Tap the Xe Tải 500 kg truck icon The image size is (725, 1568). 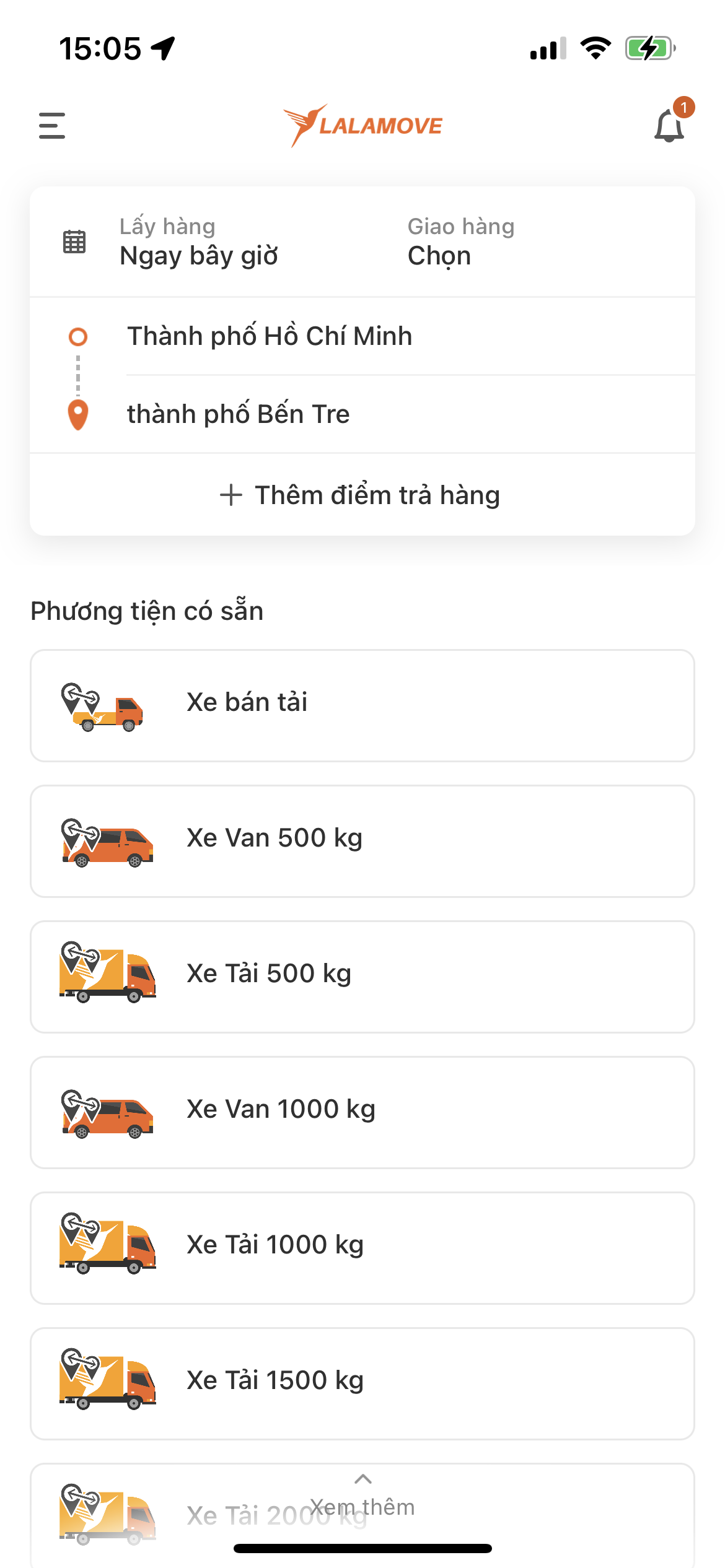coord(107,972)
